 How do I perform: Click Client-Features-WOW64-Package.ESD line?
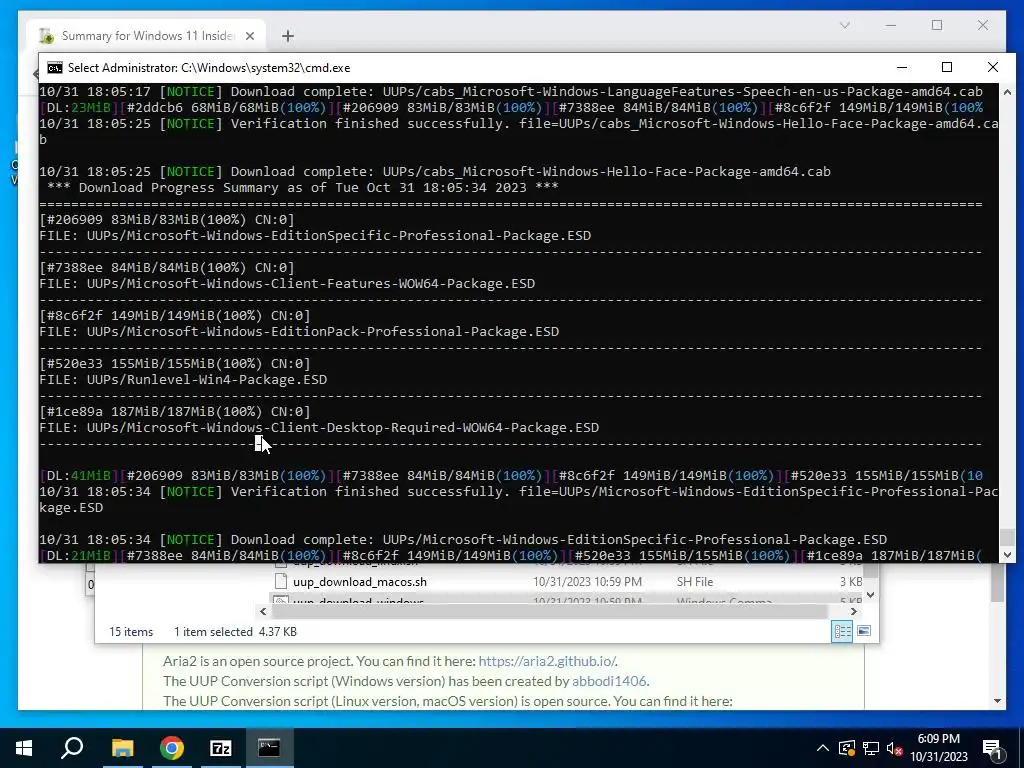287,283
